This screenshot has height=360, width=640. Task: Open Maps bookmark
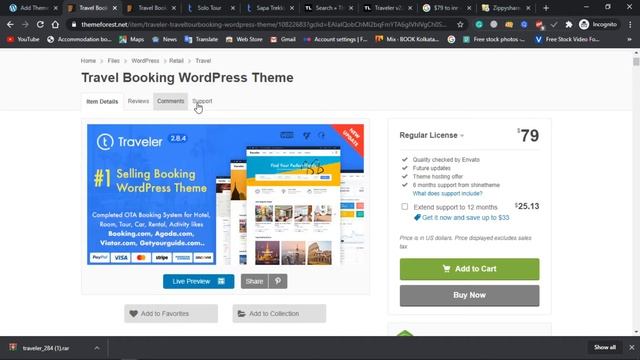132,39
